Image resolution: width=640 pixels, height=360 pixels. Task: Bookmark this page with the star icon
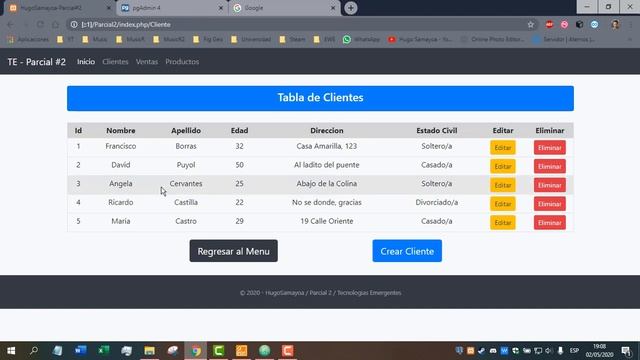coord(531,24)
